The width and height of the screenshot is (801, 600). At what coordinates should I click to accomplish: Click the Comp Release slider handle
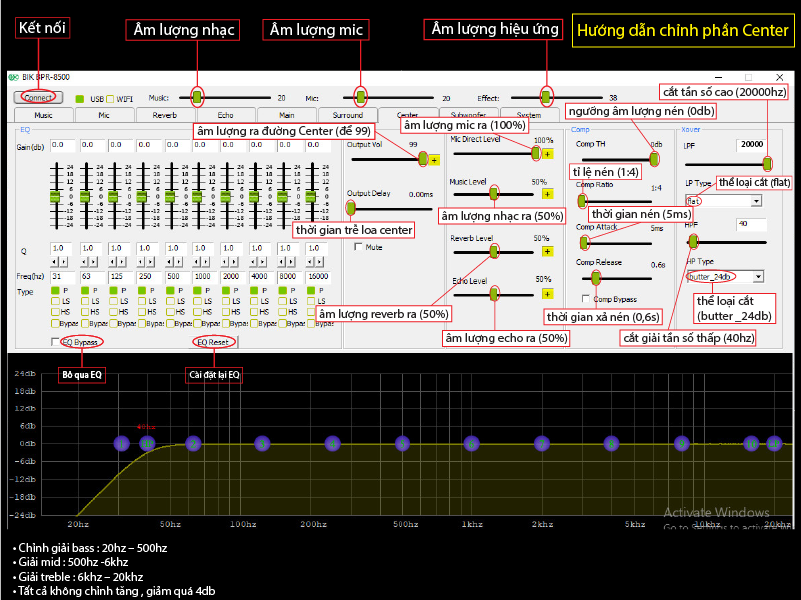click(596, 278)
